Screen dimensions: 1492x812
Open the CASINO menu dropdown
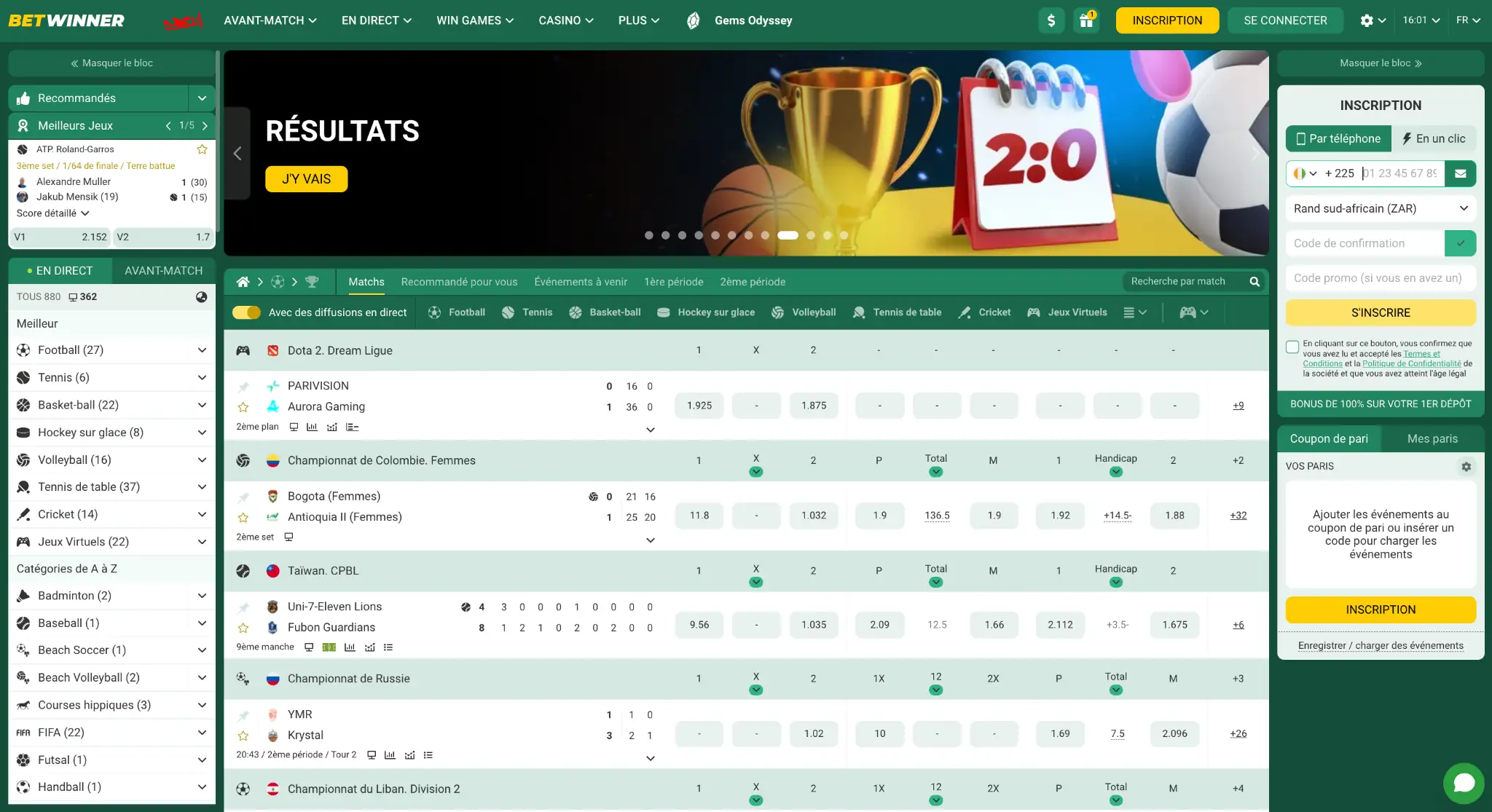tap(565, 20)
